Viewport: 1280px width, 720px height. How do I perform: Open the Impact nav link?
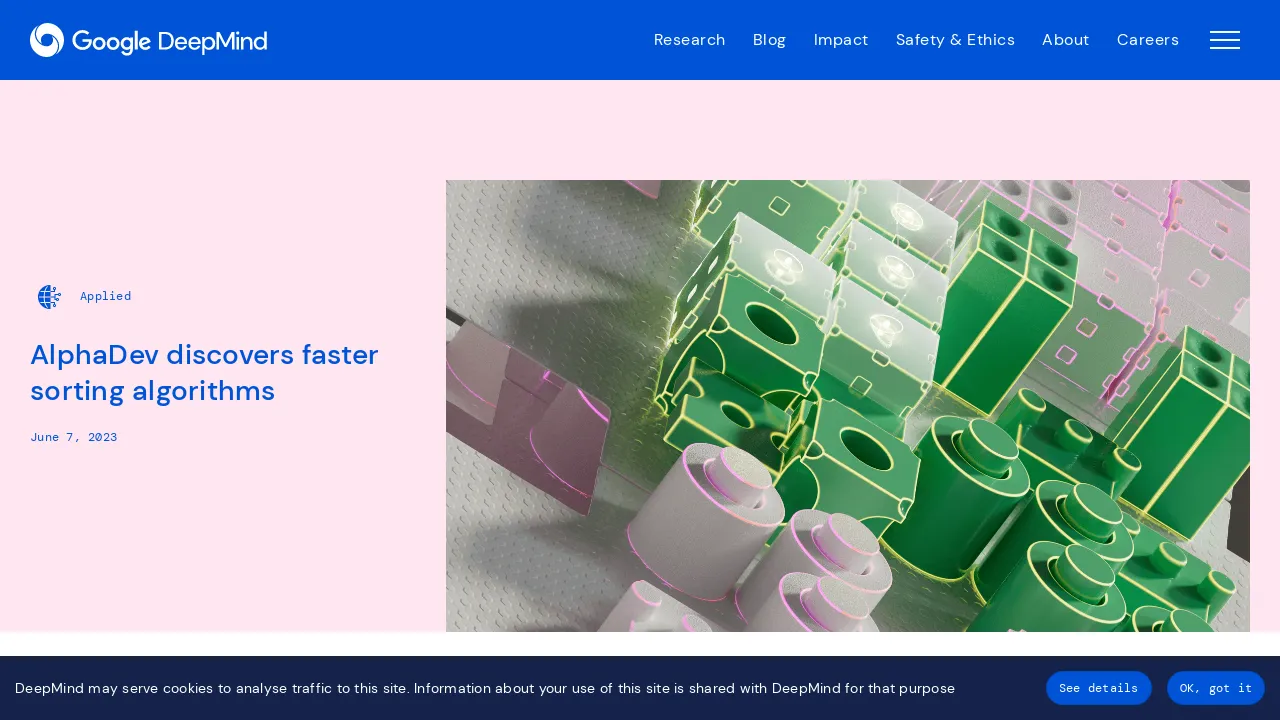[841, 40]
